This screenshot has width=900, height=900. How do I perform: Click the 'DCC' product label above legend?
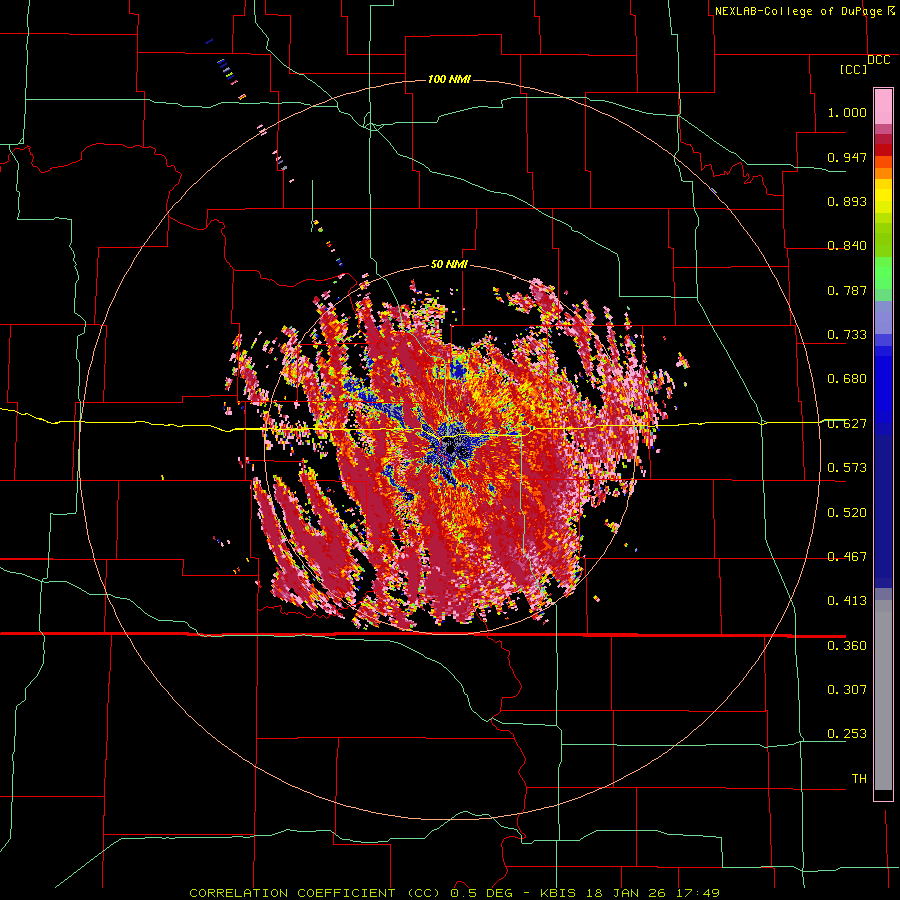[879, 60]
